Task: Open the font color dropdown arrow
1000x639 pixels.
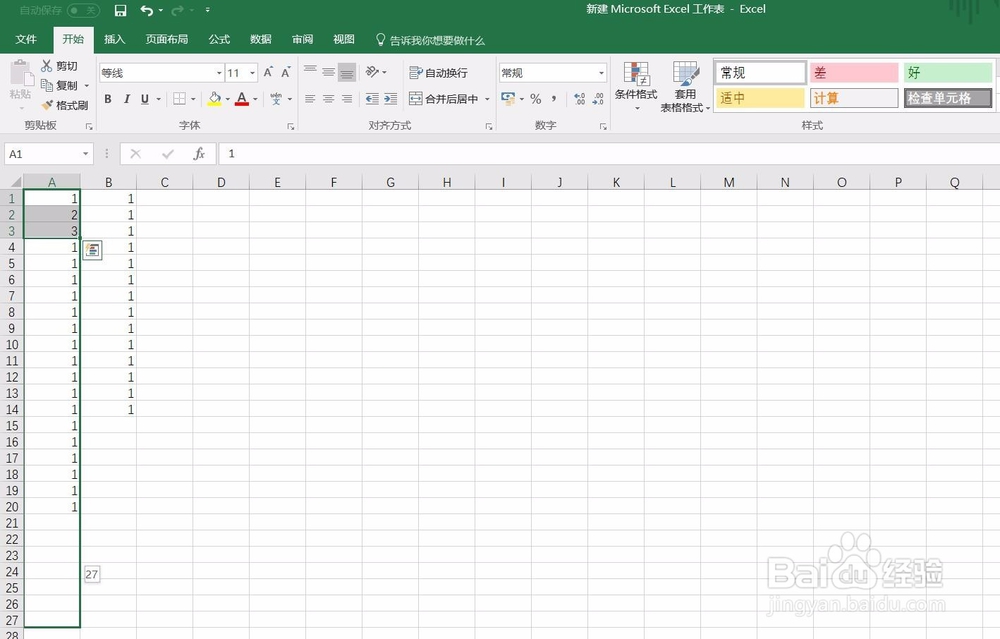Action: [x=255, y=99]
